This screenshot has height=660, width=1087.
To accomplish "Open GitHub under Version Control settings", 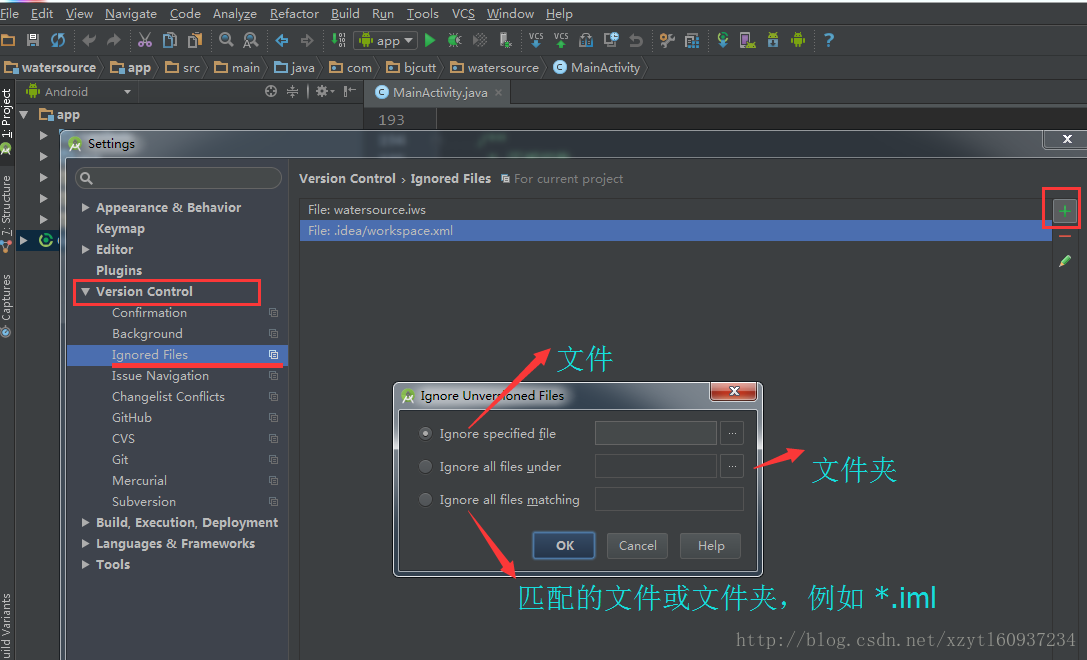I will [132, 417].
